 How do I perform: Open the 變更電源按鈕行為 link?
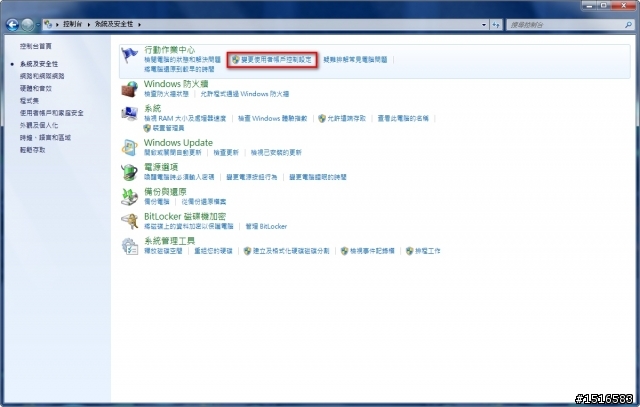[x=251, y=177]
